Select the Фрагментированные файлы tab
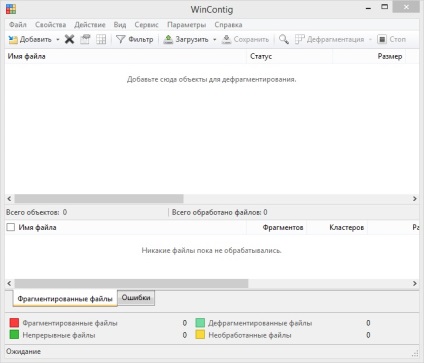 [x=65, y=298]
